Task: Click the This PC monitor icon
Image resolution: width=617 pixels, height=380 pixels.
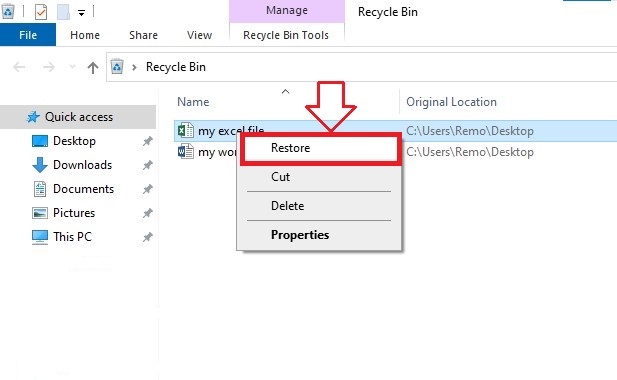Action: [x=40, y=237]
